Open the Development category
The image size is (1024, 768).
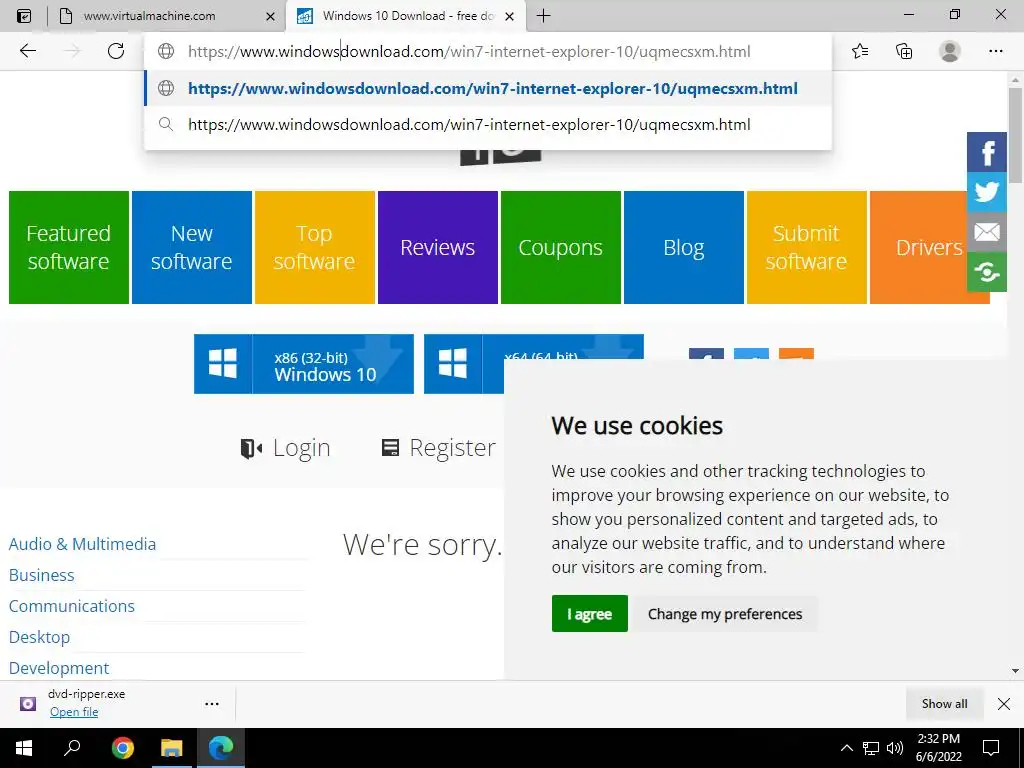[x=59, y=668]
